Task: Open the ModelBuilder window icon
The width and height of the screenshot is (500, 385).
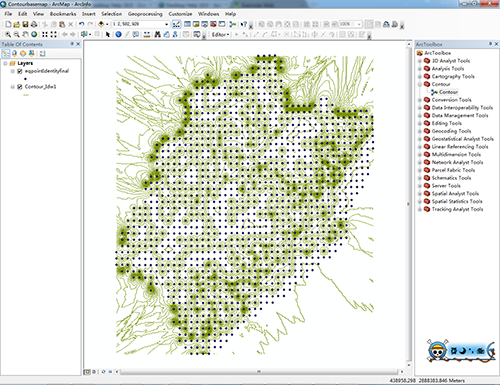Action: pyautogui.click(x=233, y=24)
